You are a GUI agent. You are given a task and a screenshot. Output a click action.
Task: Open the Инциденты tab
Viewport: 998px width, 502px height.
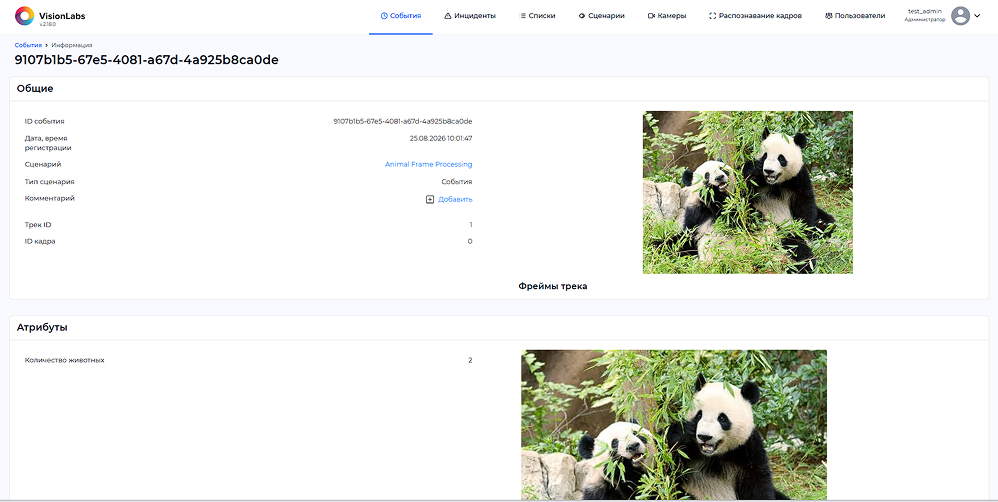point(470,16)
